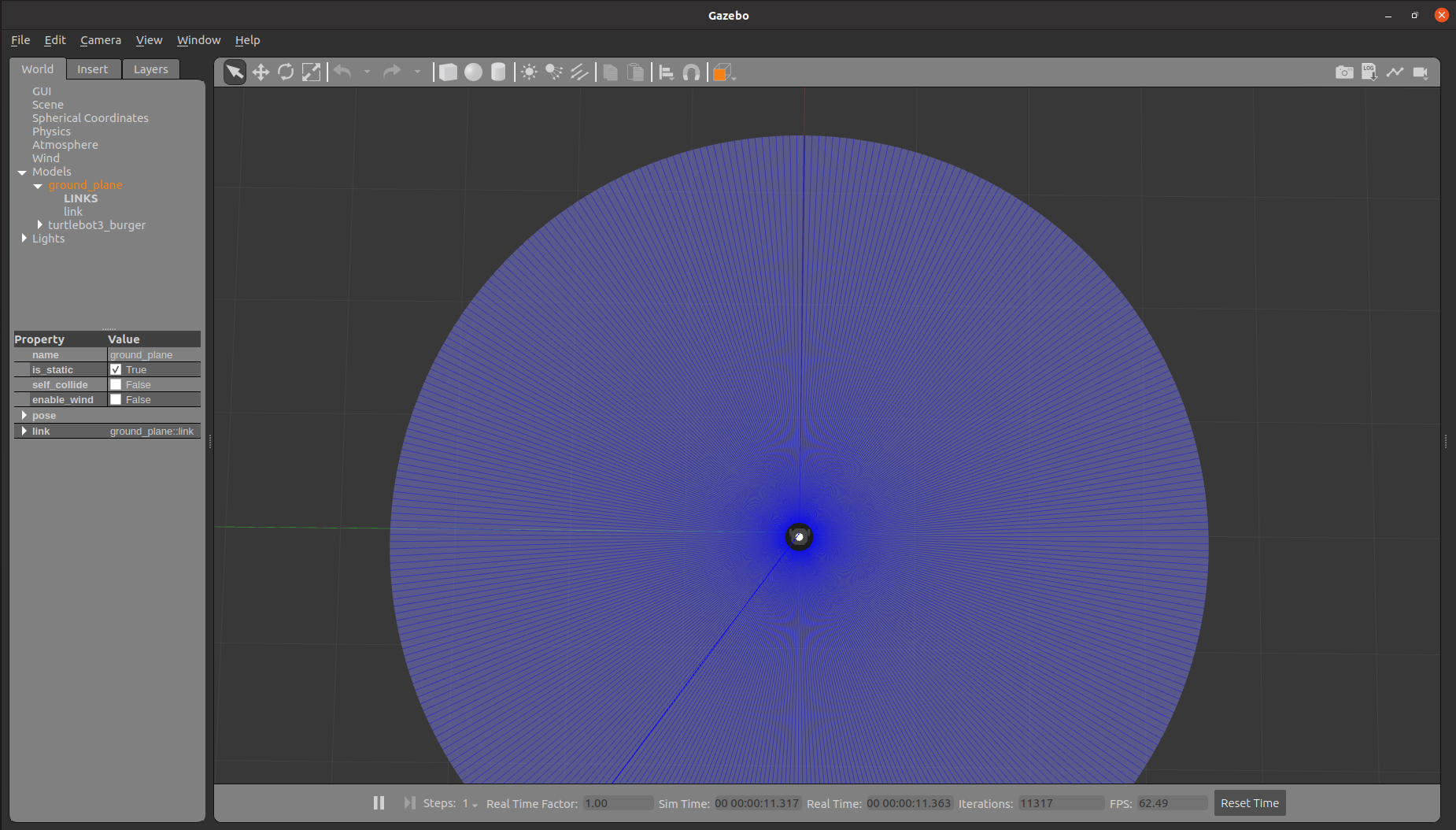
Task: Uncheck the is_static checkbox
Action: tap(116, 369)
